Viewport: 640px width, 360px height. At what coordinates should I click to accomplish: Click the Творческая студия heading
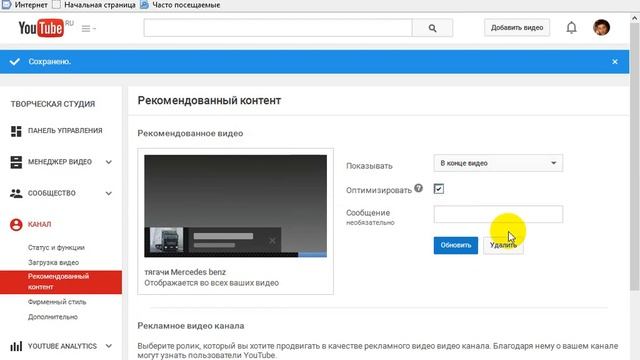(x=53, y=104)
